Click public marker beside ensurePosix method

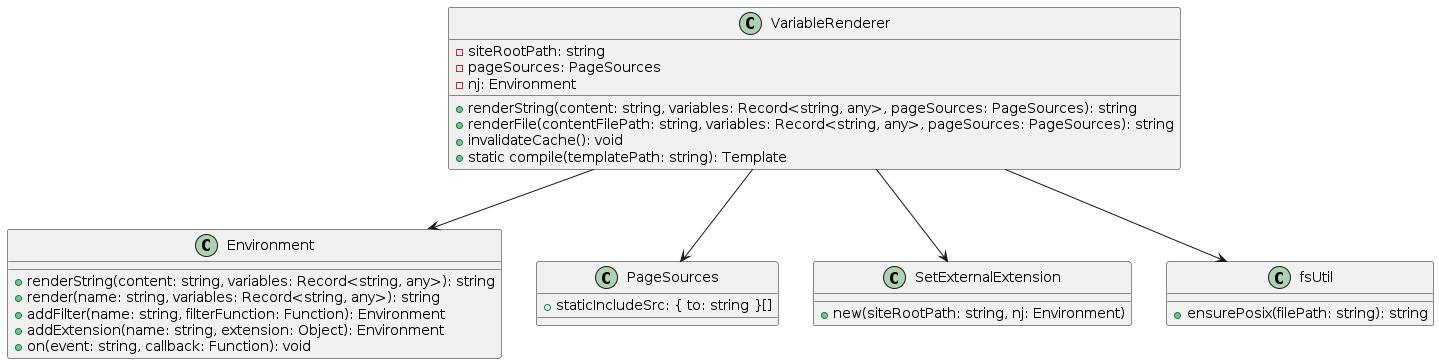click(1178, 314)
